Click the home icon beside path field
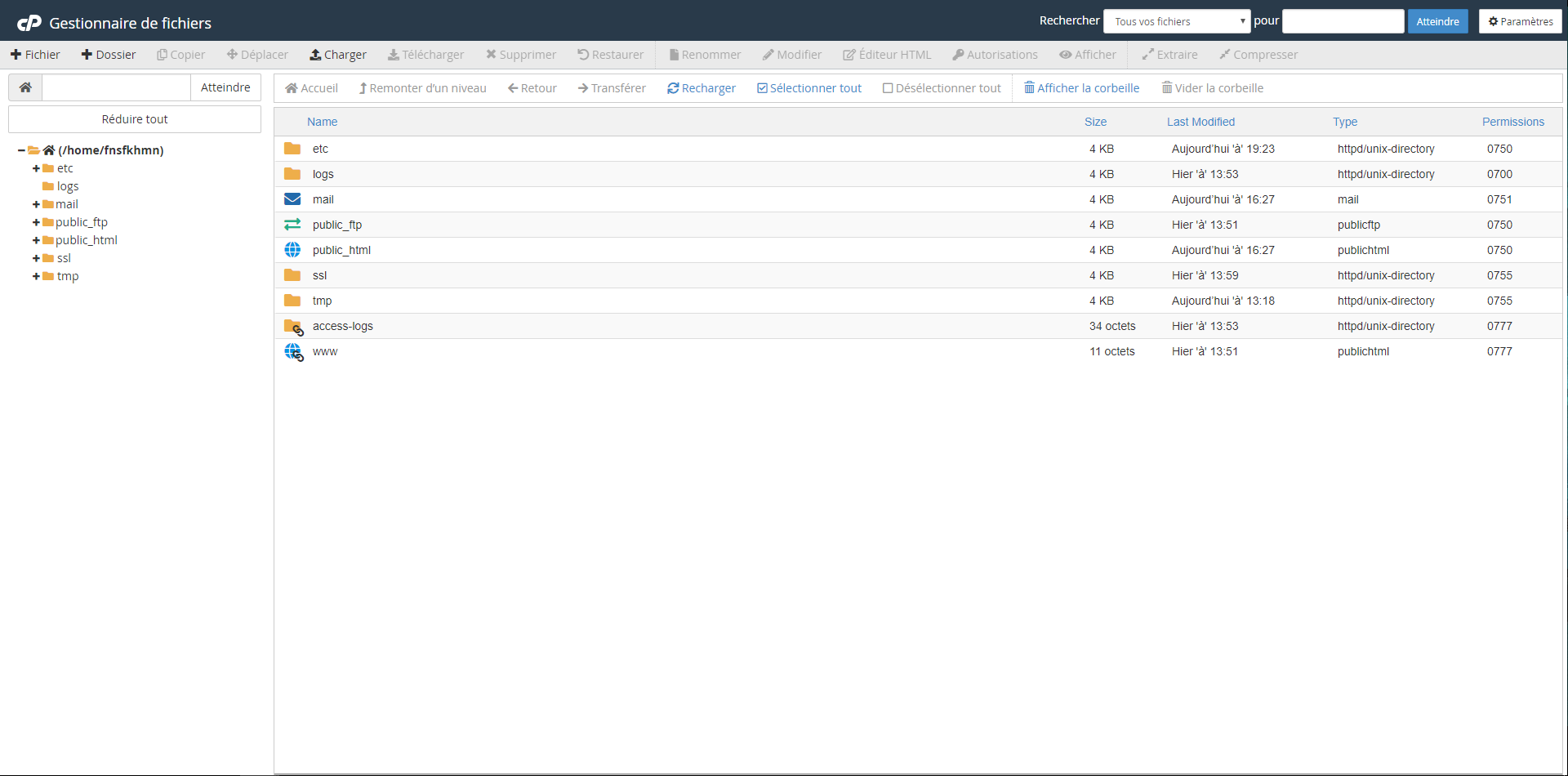 point(25,87)
